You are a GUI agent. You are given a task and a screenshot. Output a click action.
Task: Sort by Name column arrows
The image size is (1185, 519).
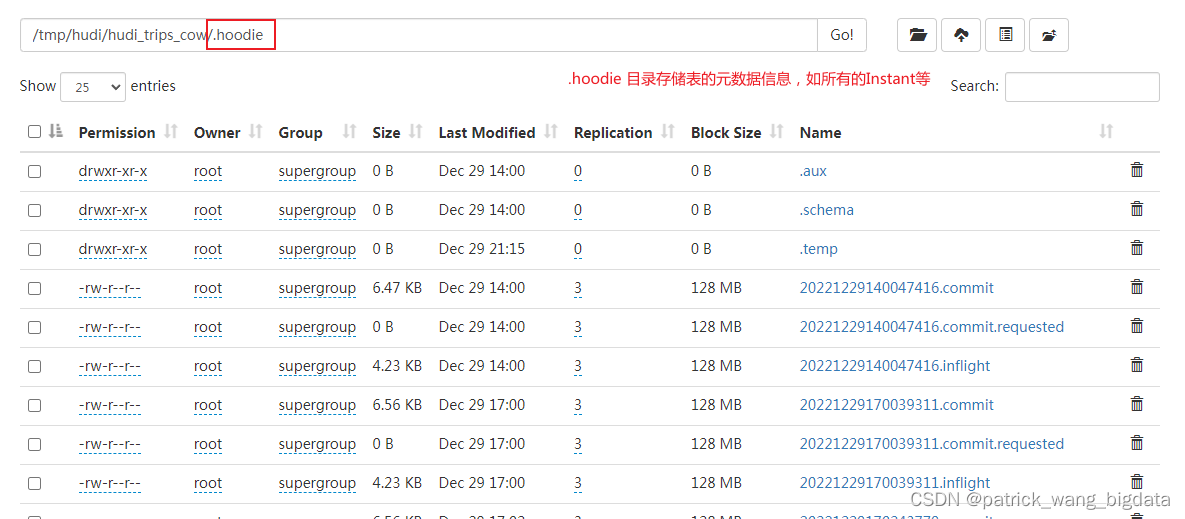[x=1106, y=132]
